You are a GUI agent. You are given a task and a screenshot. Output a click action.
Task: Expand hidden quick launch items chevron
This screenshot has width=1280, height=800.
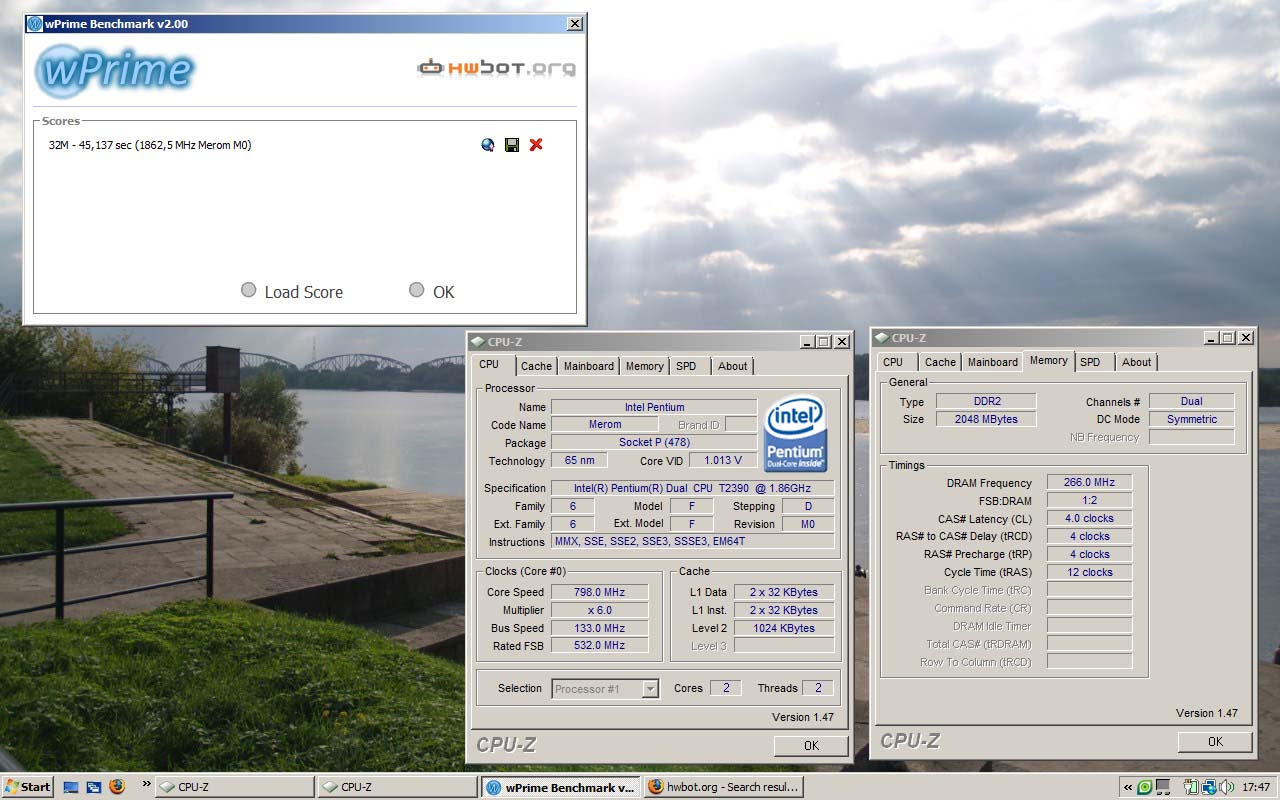click(147, 784)
